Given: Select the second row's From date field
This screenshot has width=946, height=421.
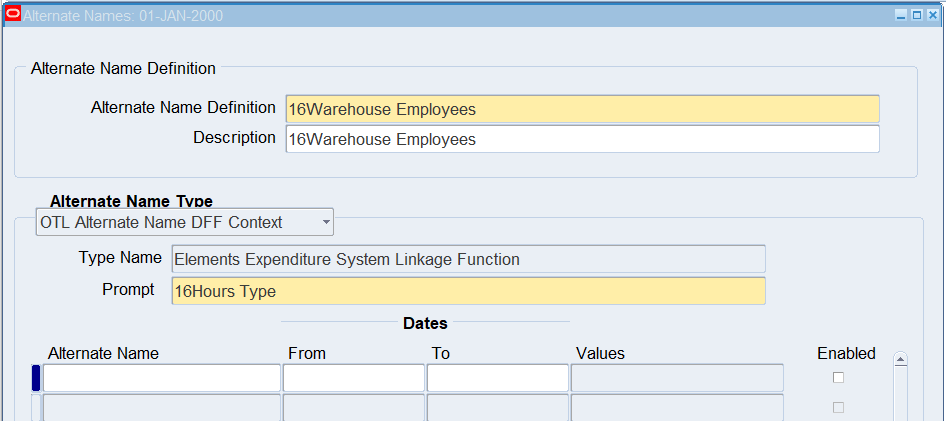Looking at the screenshot, I should [354, 408].
